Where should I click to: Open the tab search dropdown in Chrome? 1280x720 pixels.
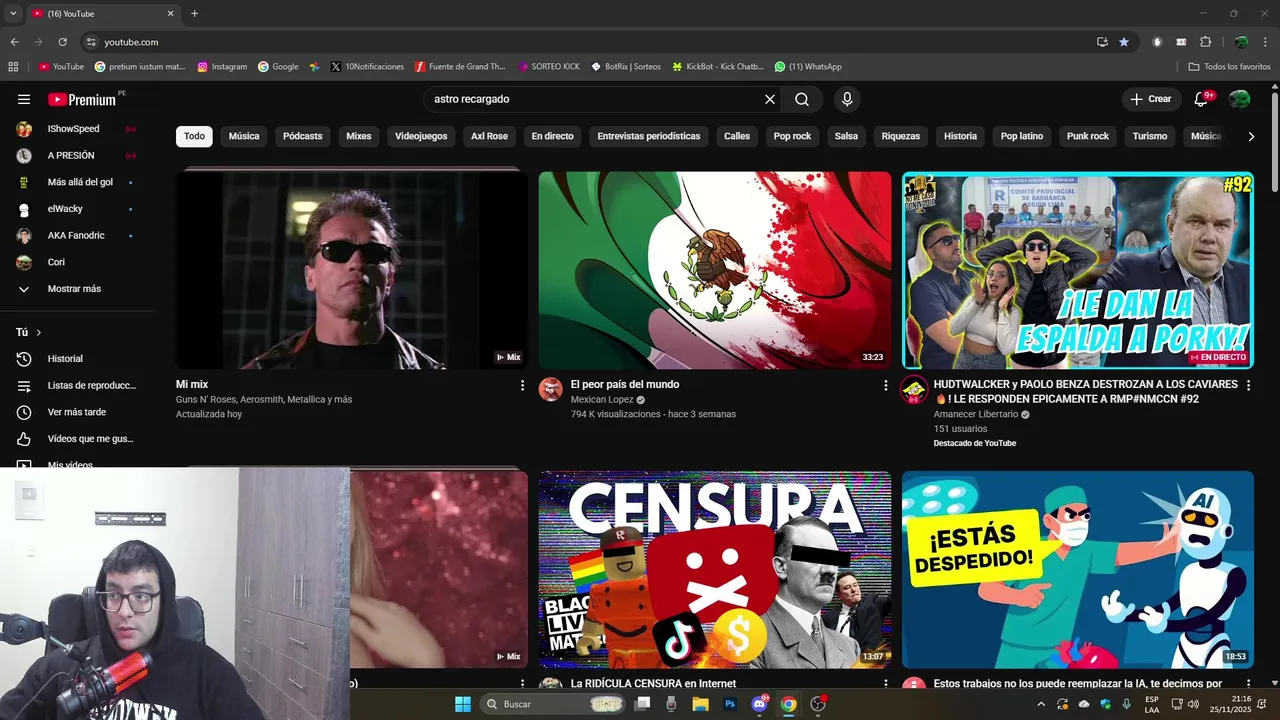tap(13, 14)
